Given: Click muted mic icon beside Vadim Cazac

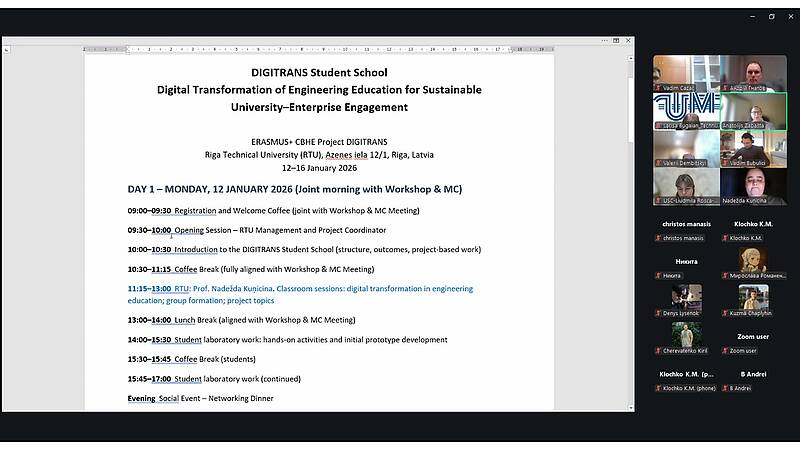Looking at the screenshot, I should point(659,88).
